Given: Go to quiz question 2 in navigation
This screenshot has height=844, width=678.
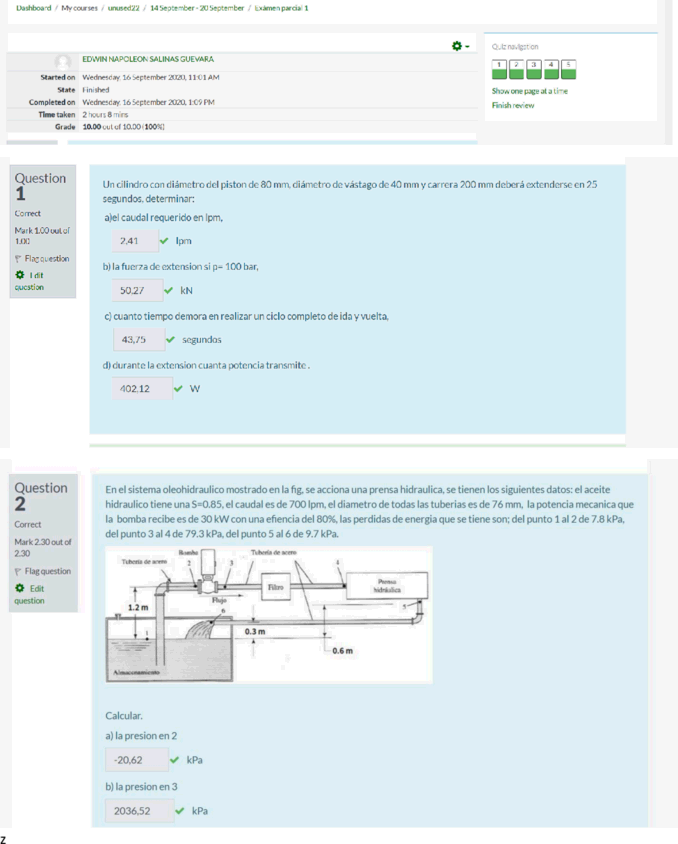Looking at the screenshot, I should click(x=516, y=69).
